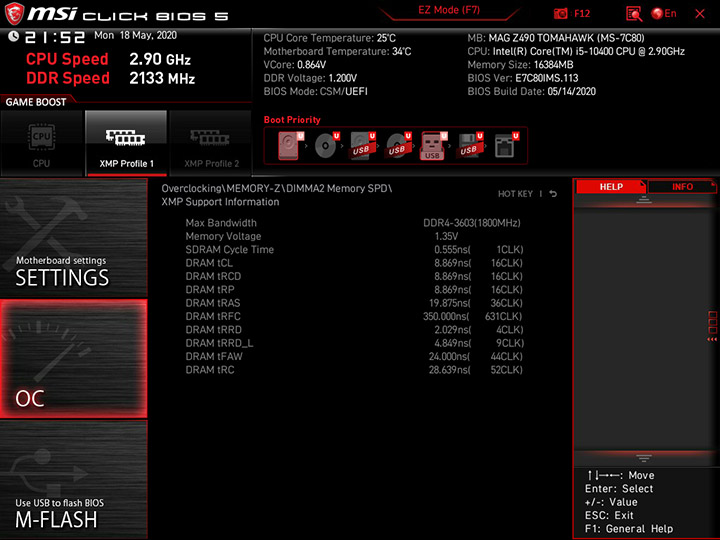Image resolution: width=720 pixels, height=540 pixels.
Task: Open the M-FLASH BIOS flashing section
Action: point(73,479)
